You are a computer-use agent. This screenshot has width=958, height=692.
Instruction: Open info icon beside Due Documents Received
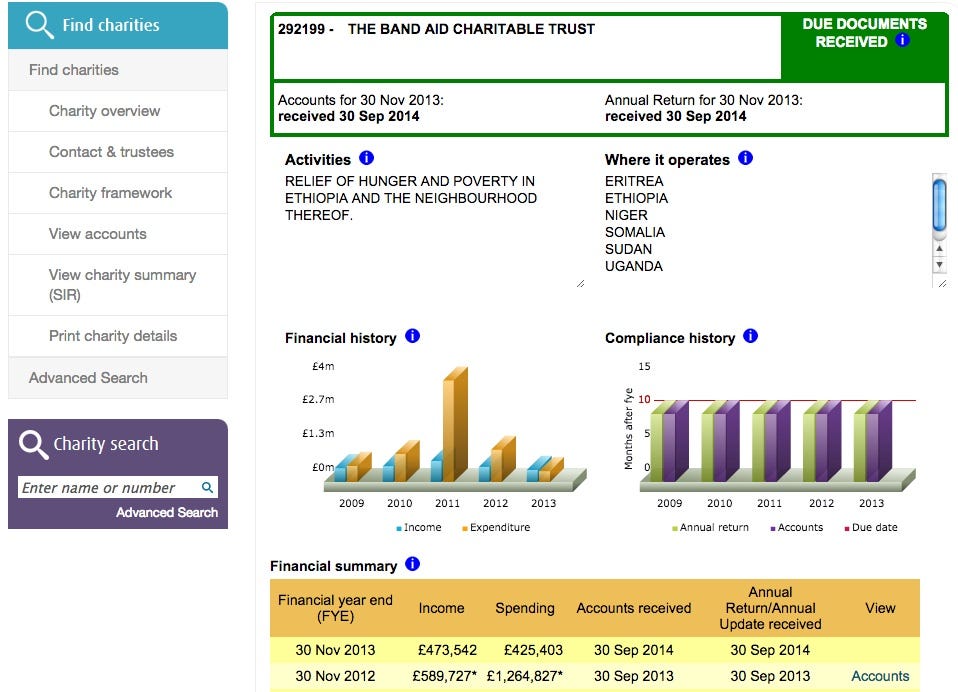click(902, 40)
